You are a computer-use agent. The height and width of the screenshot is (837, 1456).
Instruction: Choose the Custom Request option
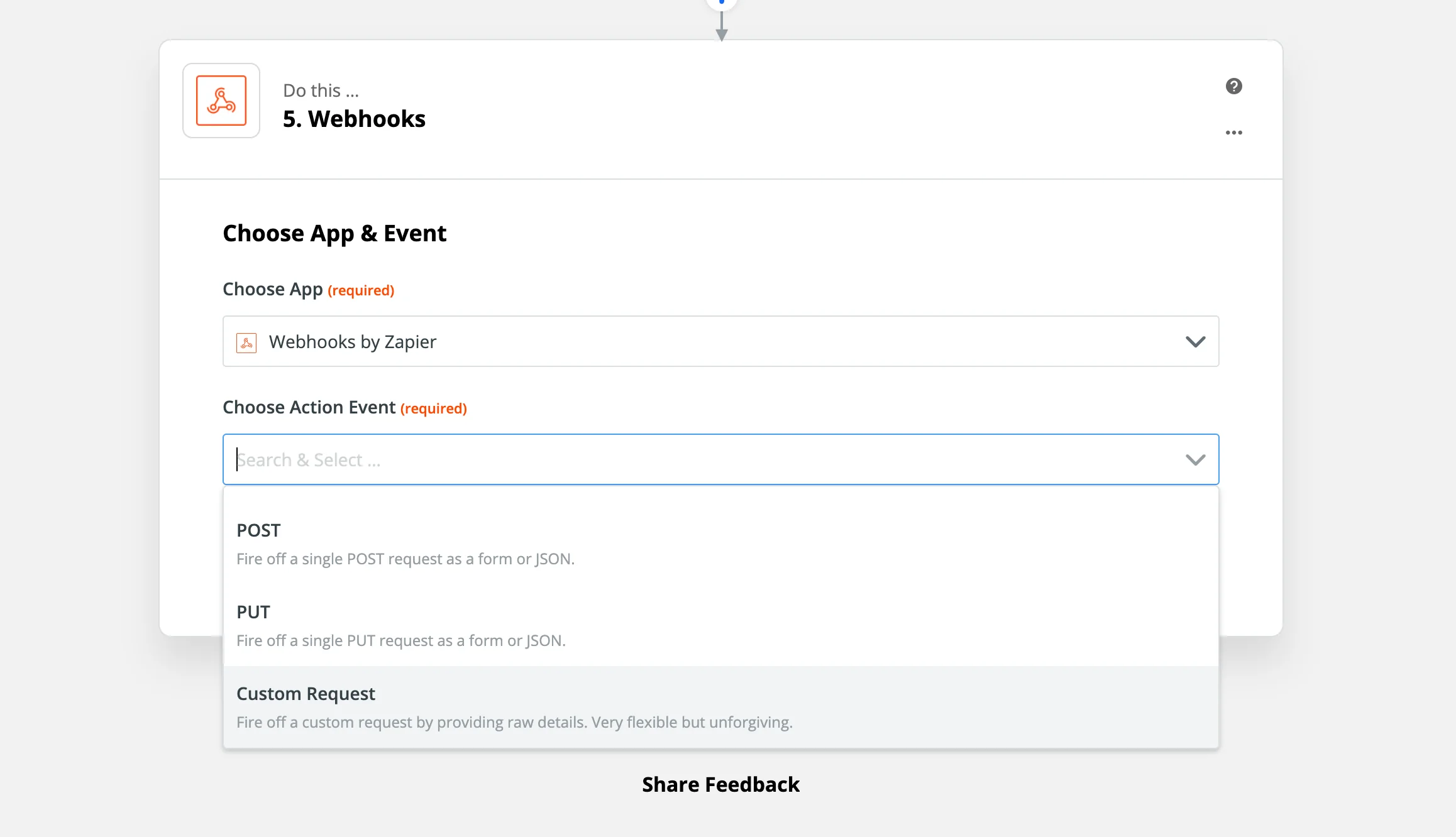coord(306,694)
